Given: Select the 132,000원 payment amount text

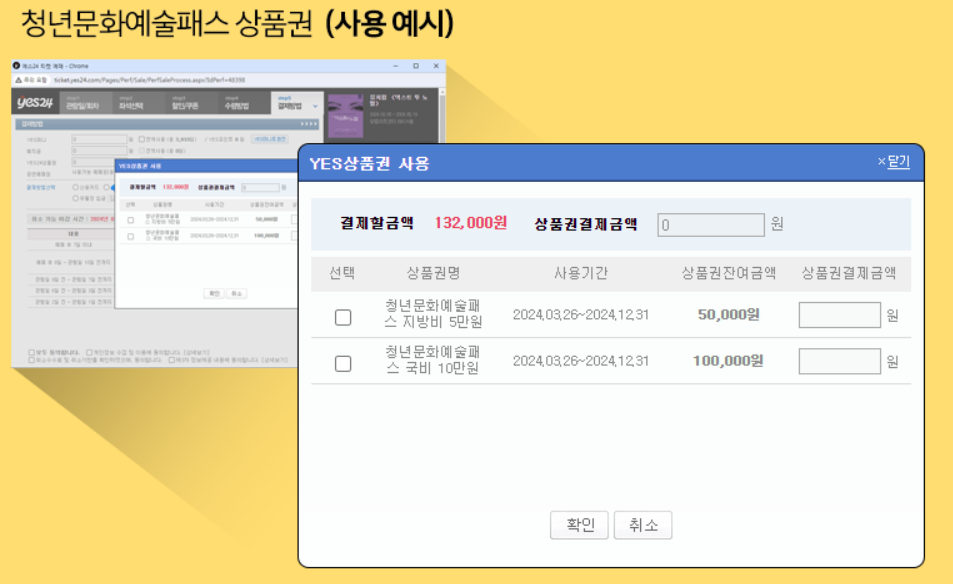Looking at the screenshot, I should click(x=470, y=223).
